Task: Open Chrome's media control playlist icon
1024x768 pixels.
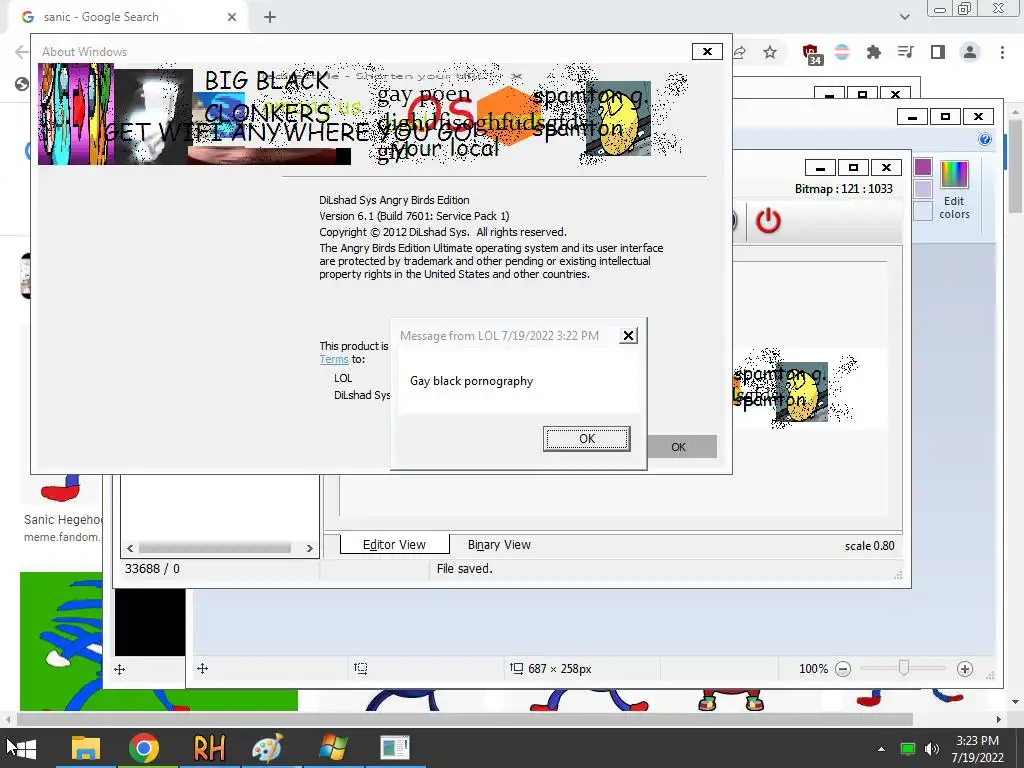Action: click(x=905, y=52)
